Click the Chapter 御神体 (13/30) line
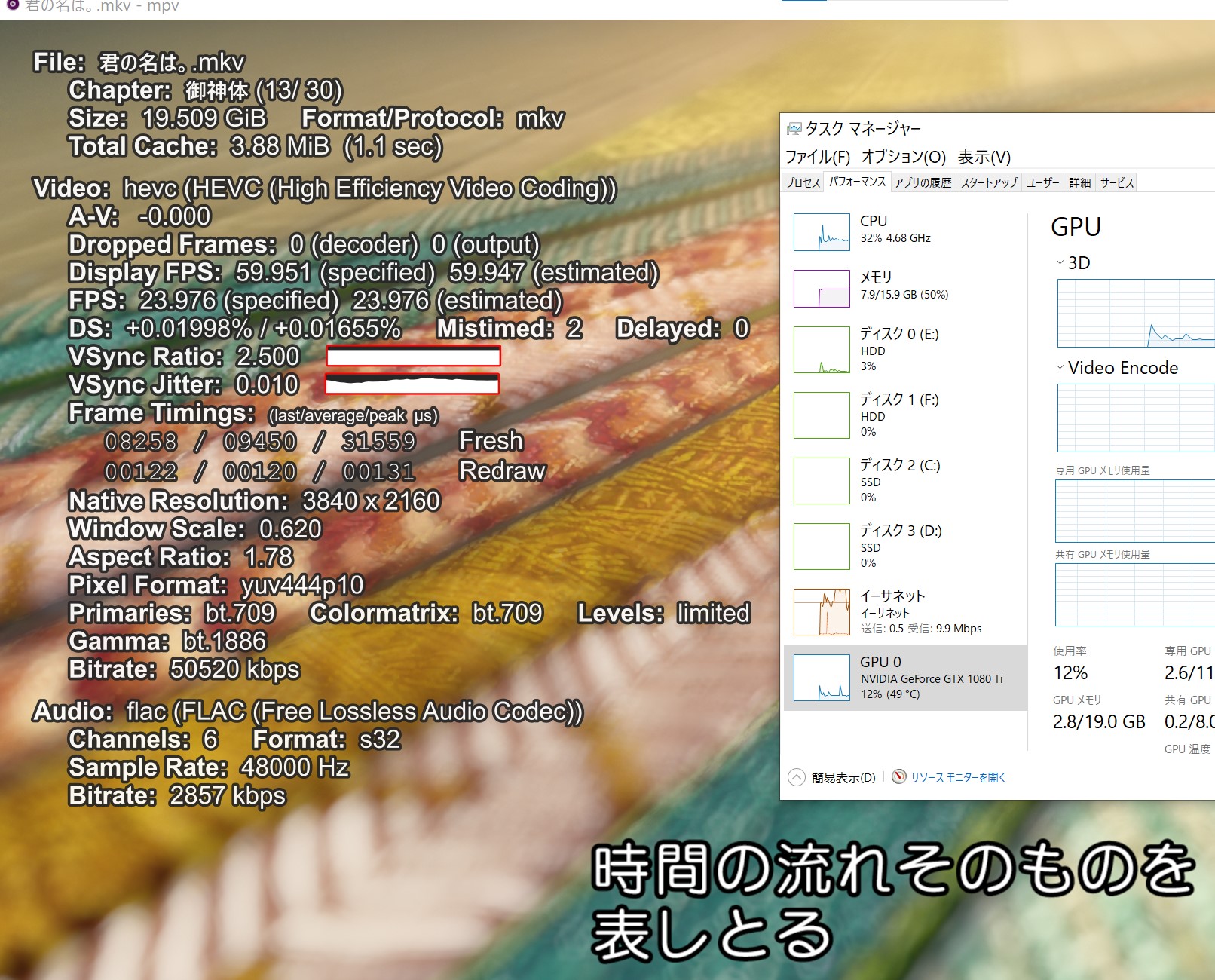The height and width of the screenshot is (980, 1215). 206,90
